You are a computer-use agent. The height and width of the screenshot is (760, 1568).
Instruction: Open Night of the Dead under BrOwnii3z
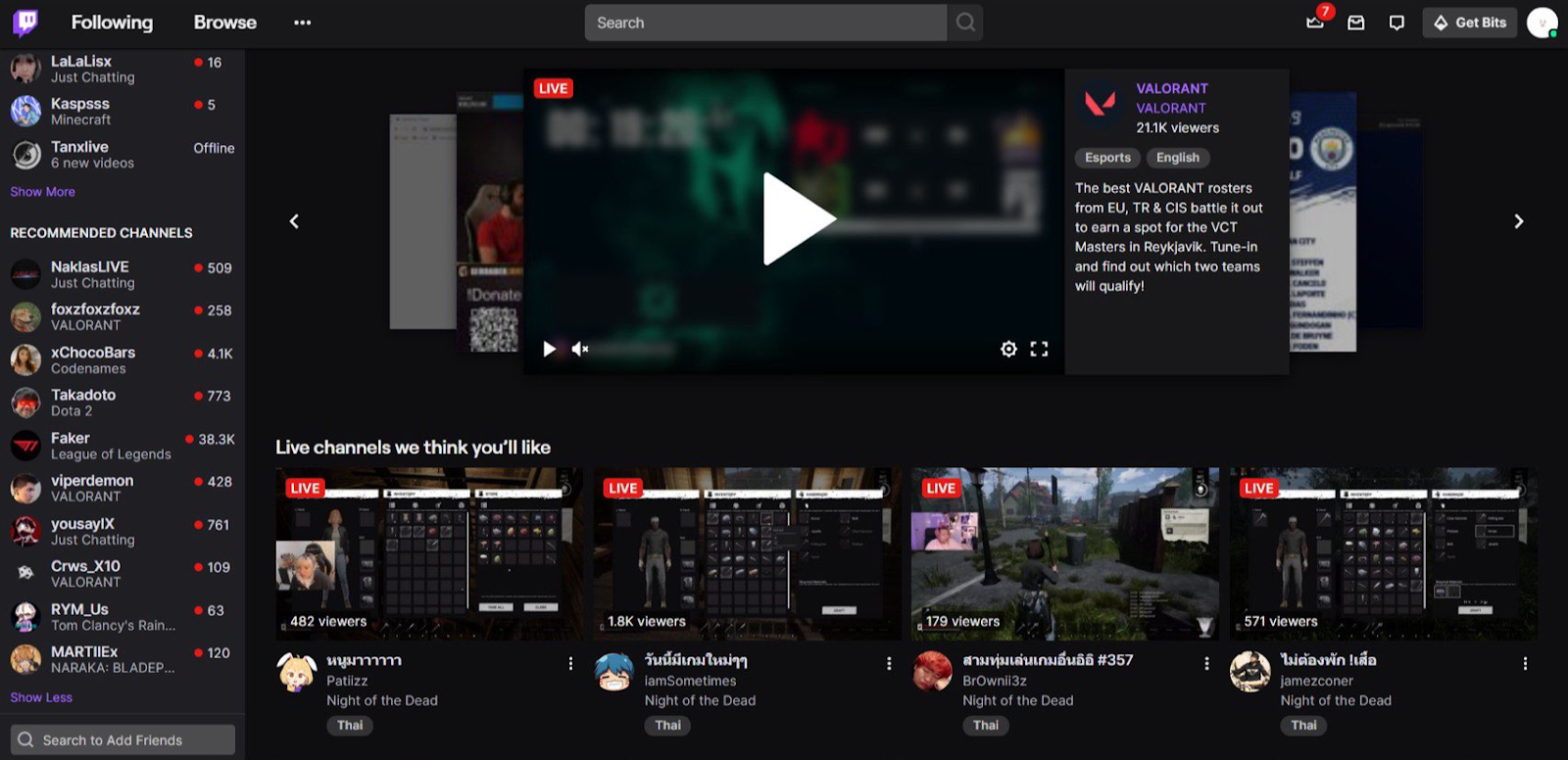click(1018, 700)
